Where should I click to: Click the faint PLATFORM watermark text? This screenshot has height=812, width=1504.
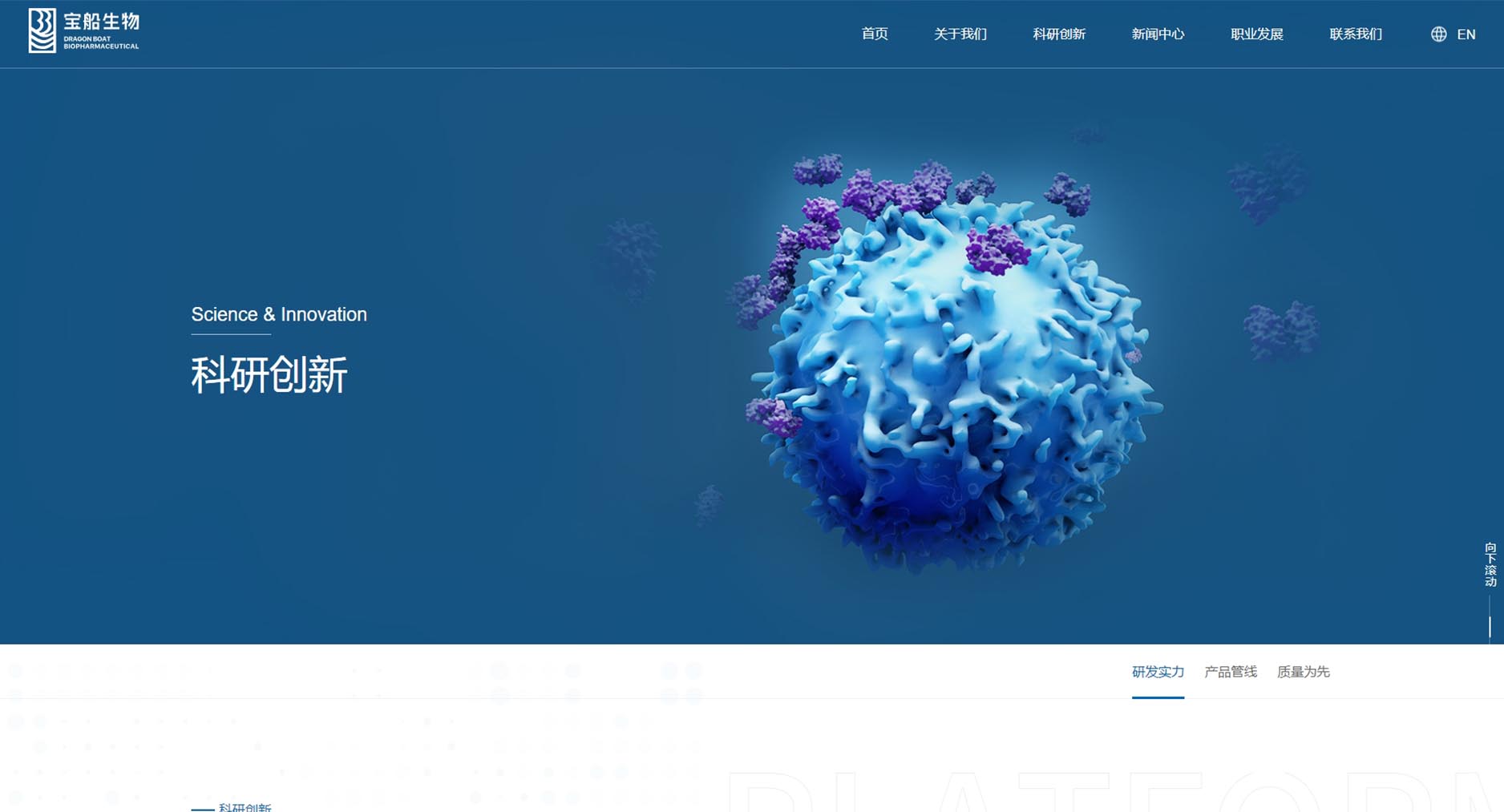coord(1114,794)
